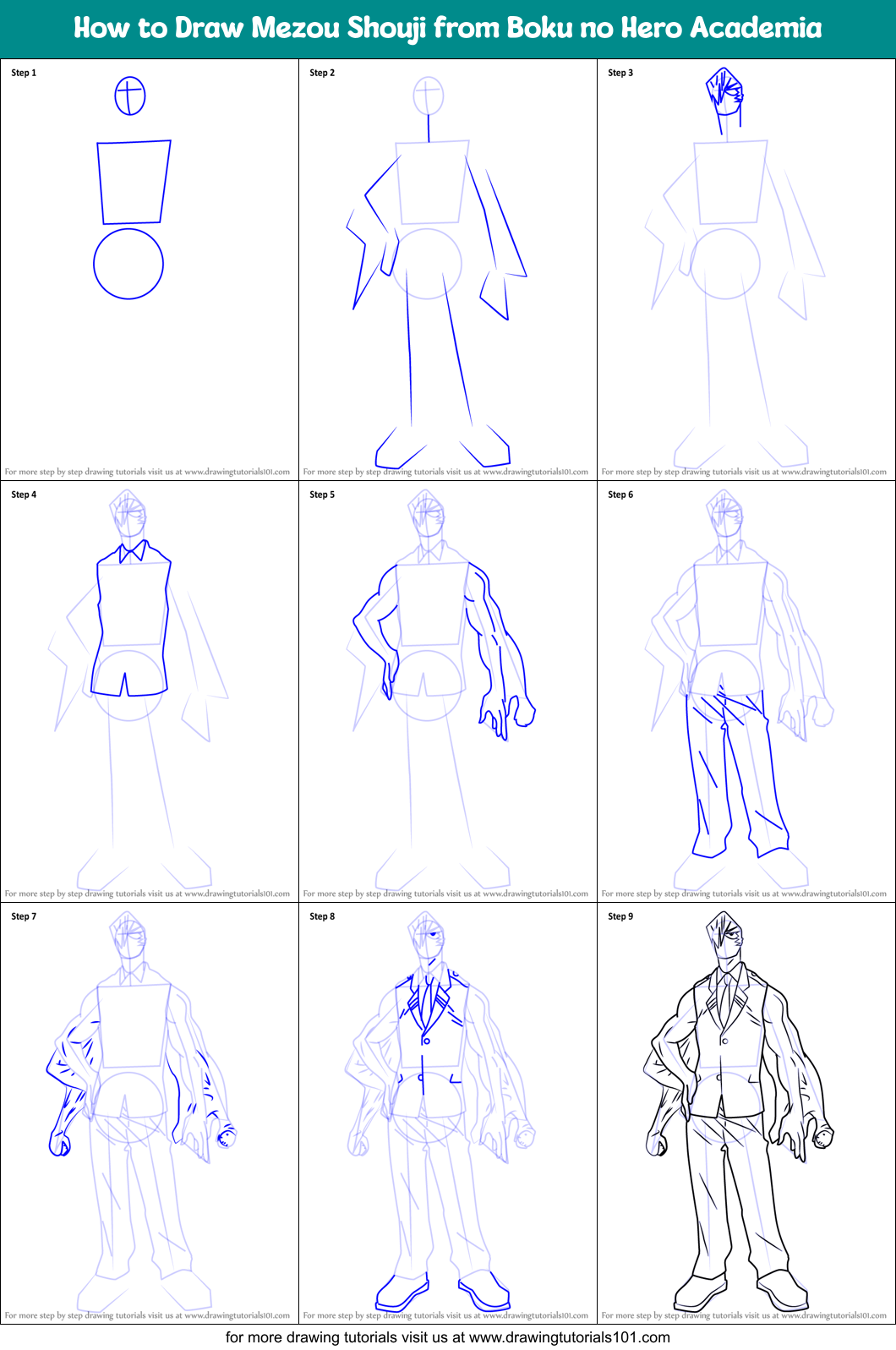
Task: Click the "Step 6" label
Action: tap(620, 495)
